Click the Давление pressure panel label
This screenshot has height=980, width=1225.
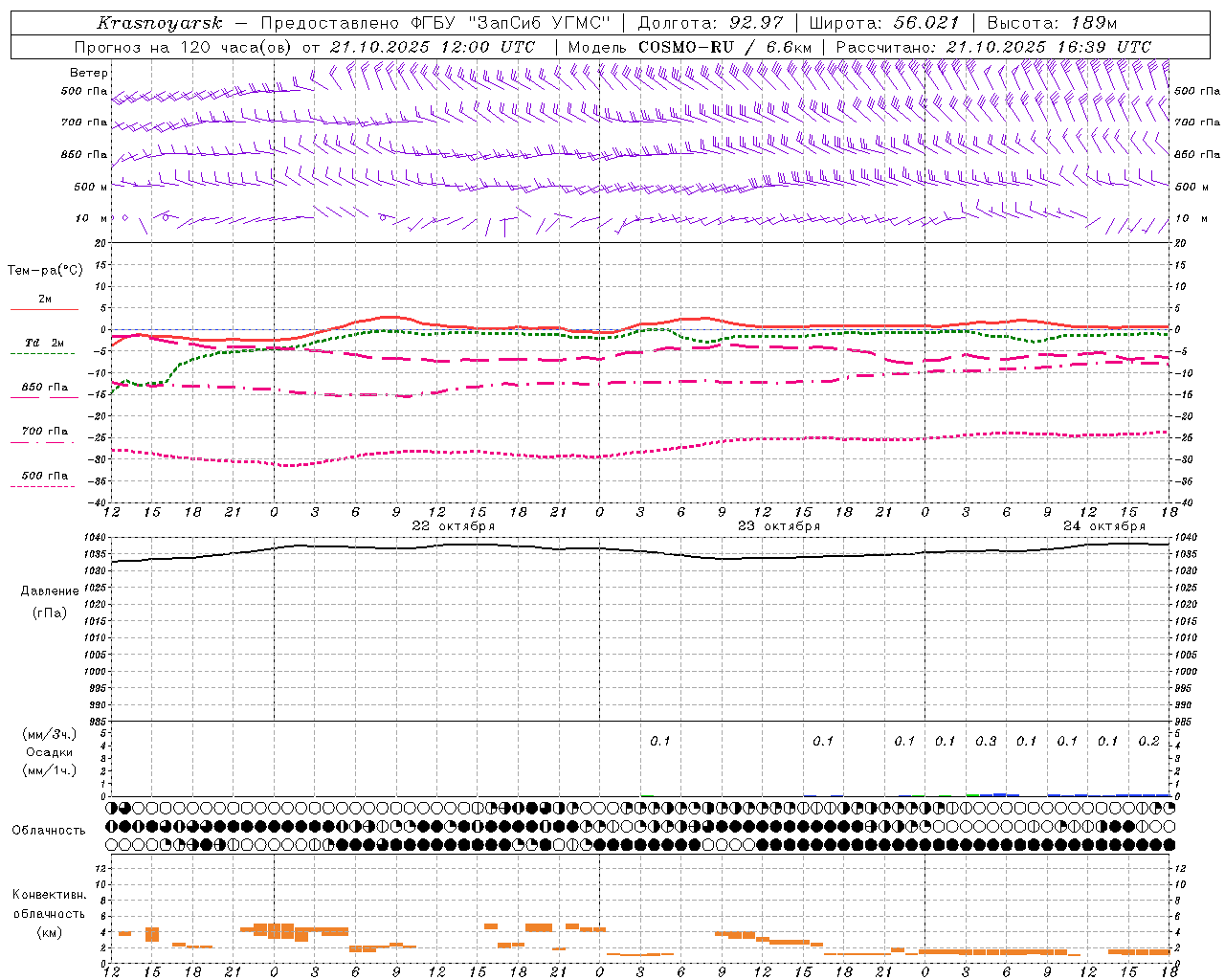click(50, 591)
